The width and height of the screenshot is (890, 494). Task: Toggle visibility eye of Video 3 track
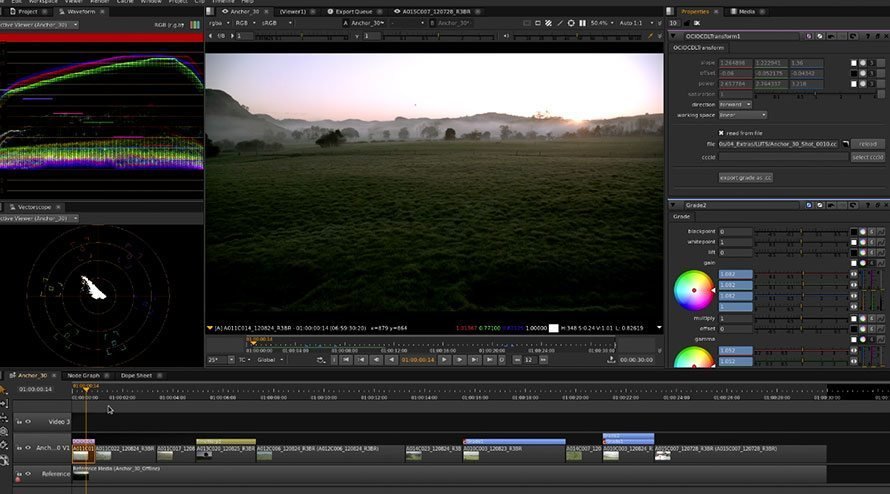[x=28, y=422]
